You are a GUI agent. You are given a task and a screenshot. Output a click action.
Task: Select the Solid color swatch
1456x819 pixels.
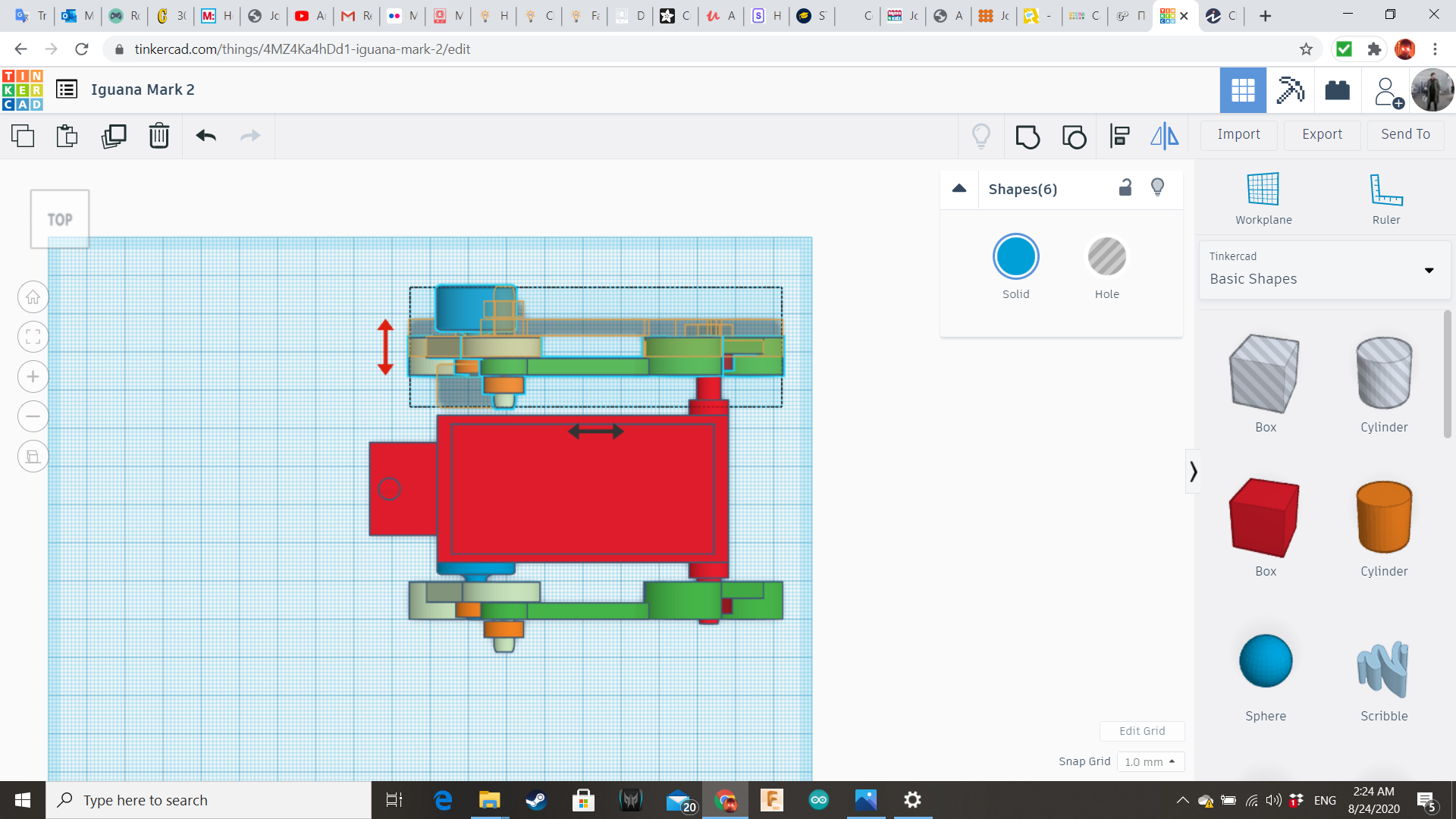[1015, 258]
